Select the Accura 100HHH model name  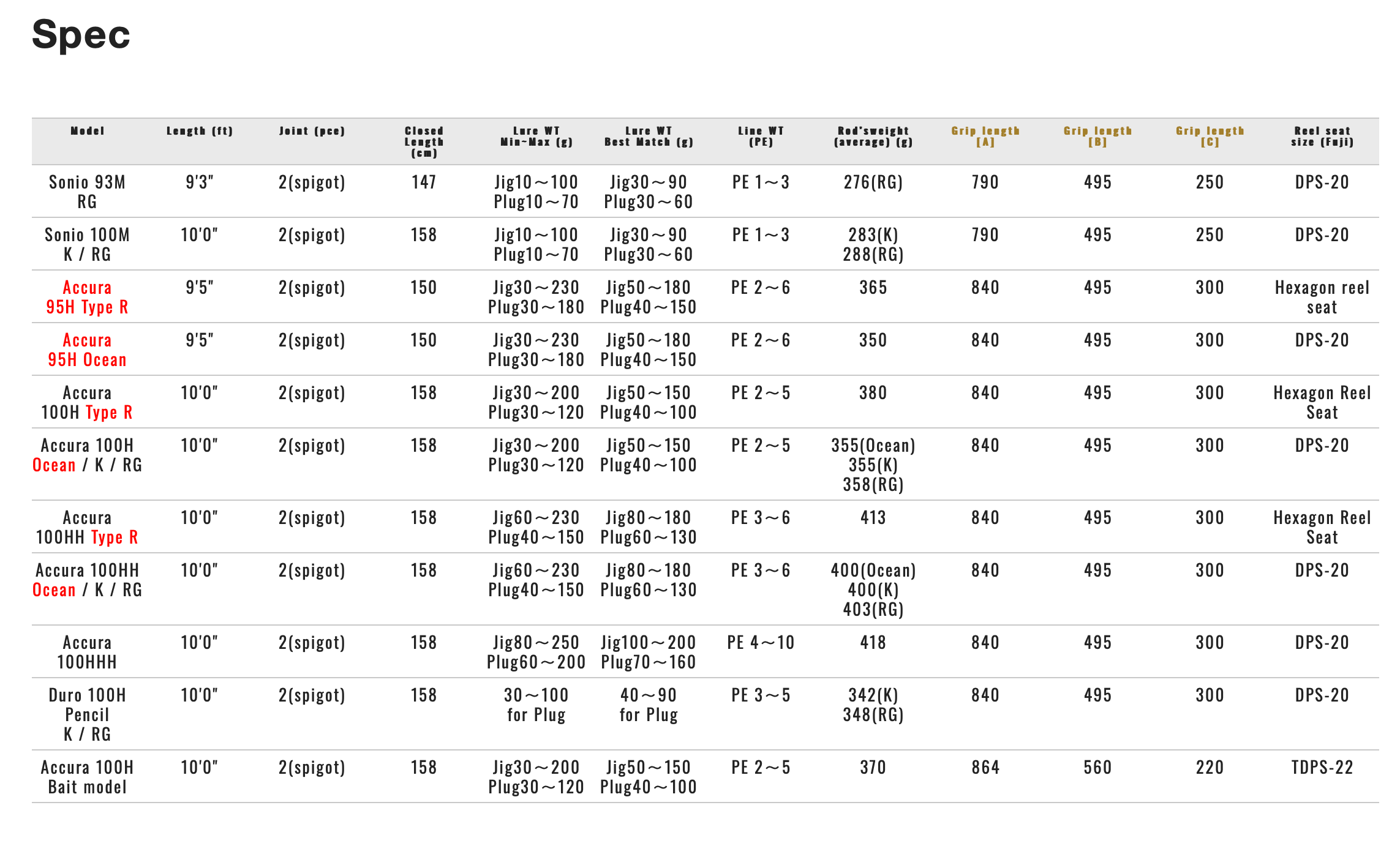[88, 652]
